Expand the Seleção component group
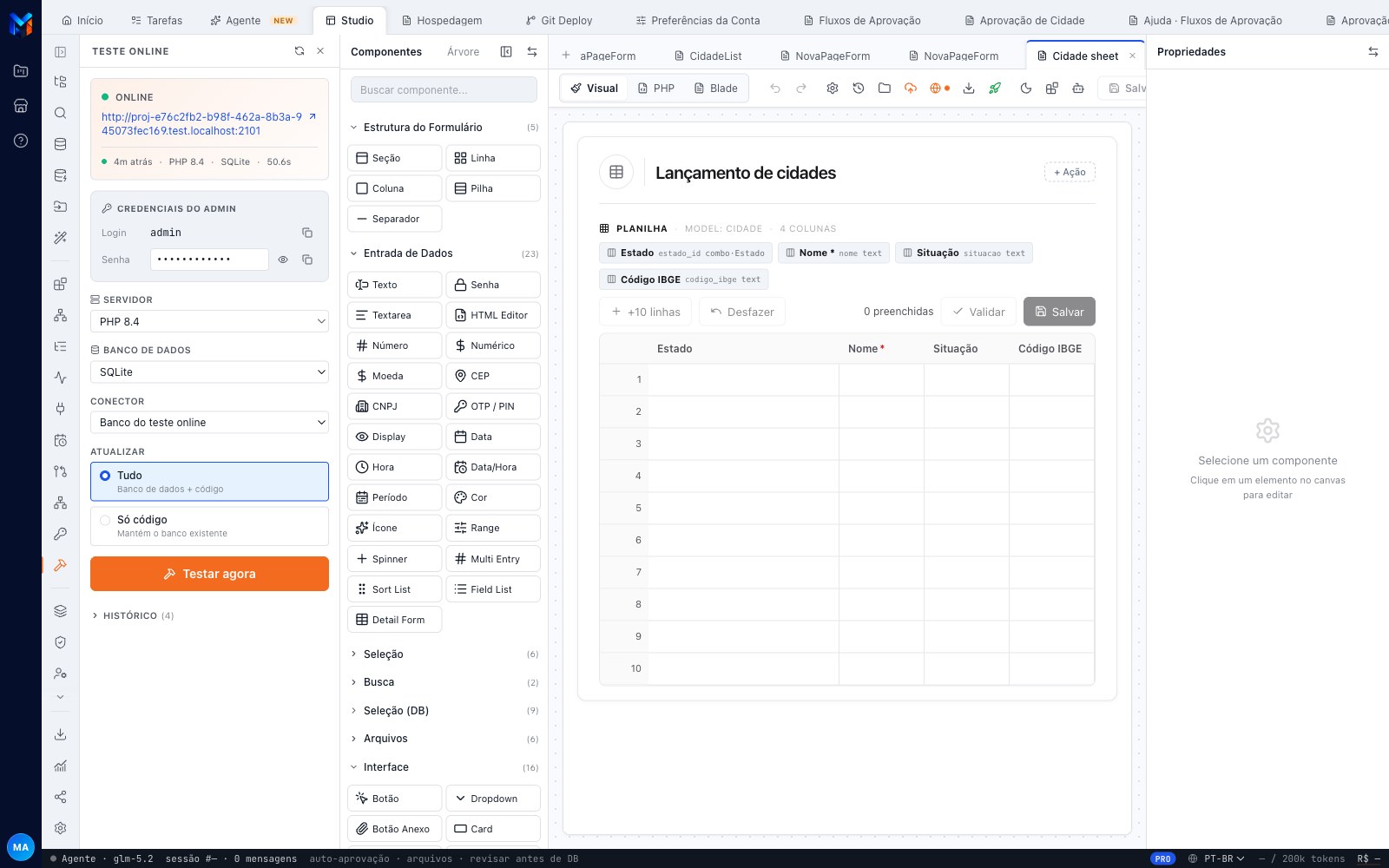 click(444, 654)
